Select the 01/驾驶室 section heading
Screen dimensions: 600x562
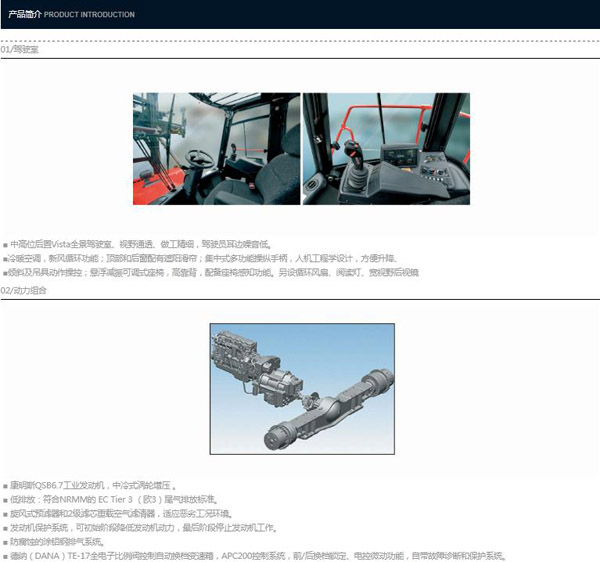(x=20, y=48)
